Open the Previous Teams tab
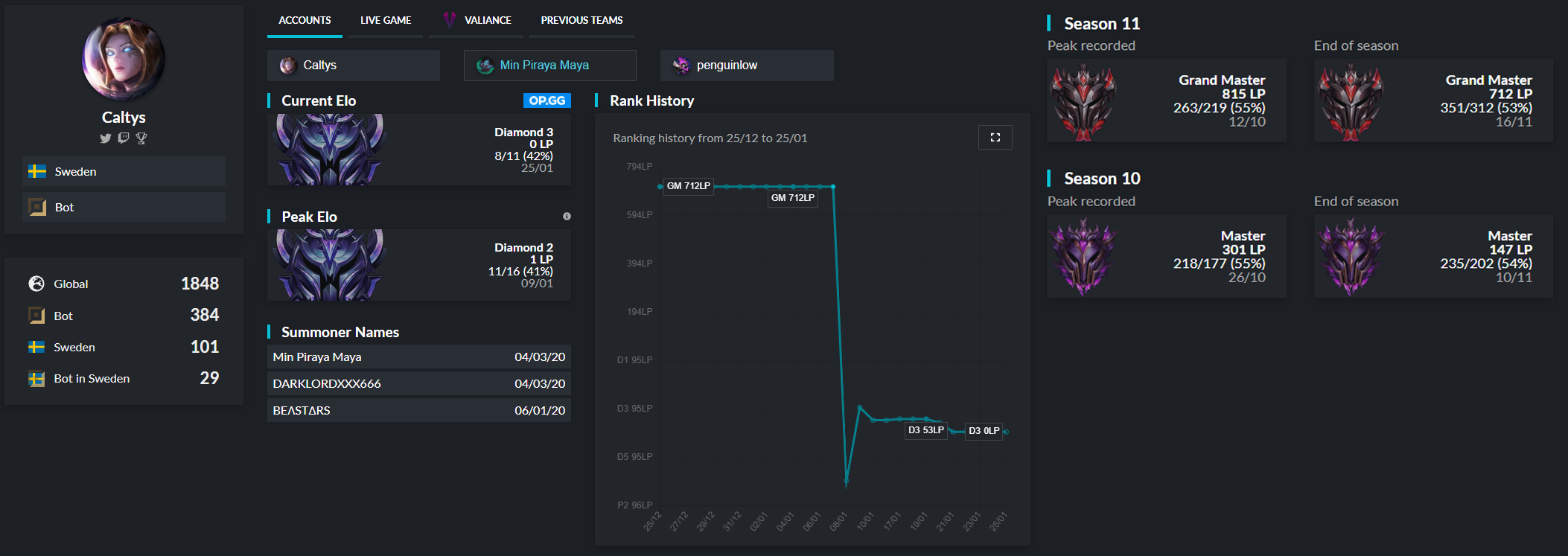 click(x=581, y=20)
